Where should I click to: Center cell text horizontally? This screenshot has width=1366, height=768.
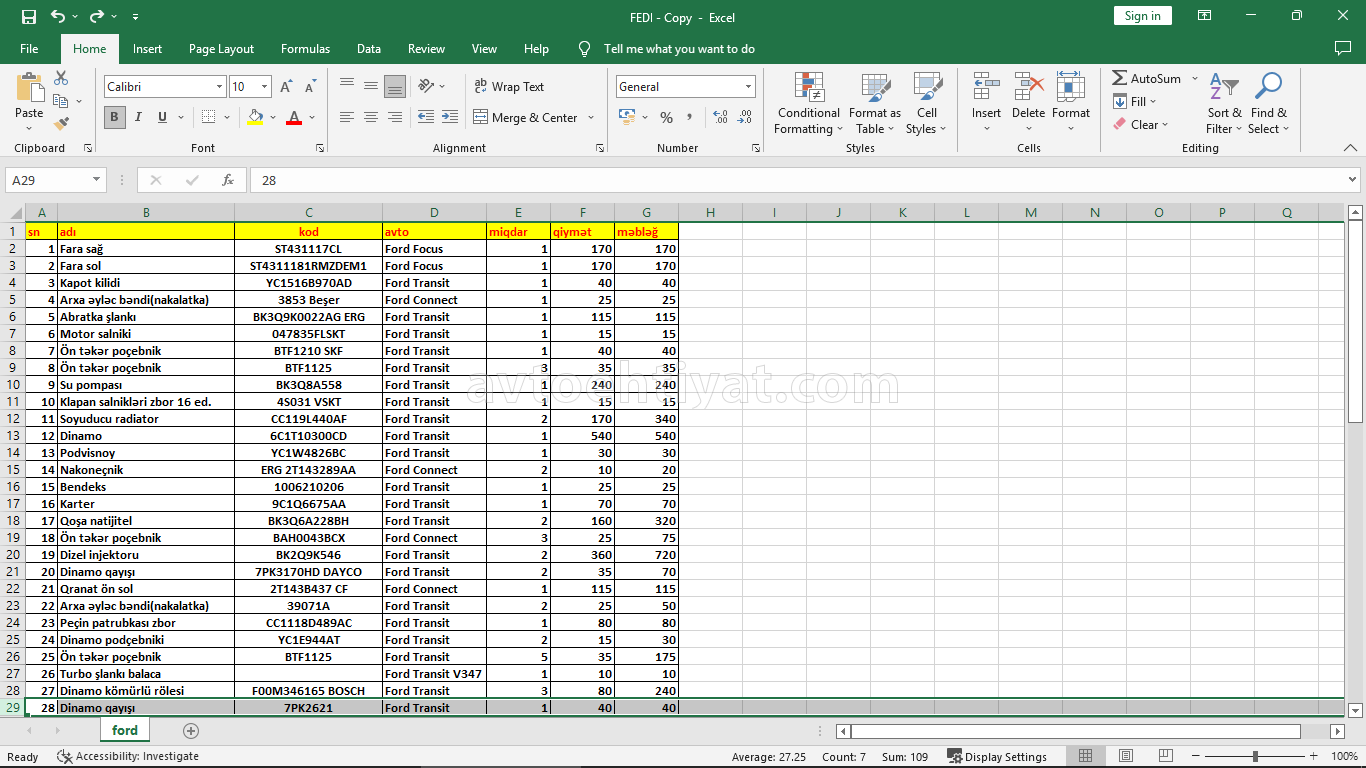pos(371,117)
